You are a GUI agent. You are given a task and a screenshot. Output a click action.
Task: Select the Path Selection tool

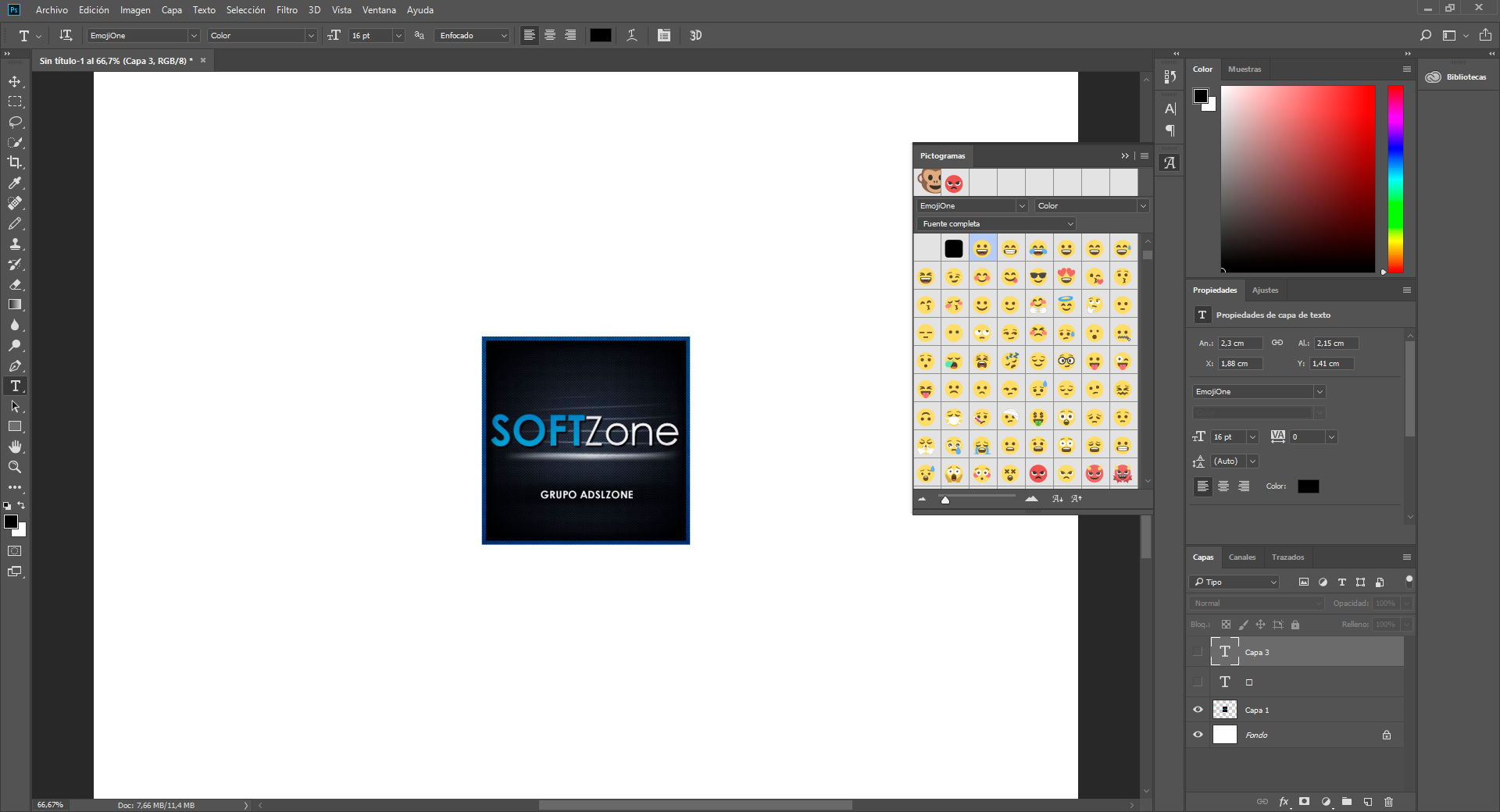pos(15,406)
